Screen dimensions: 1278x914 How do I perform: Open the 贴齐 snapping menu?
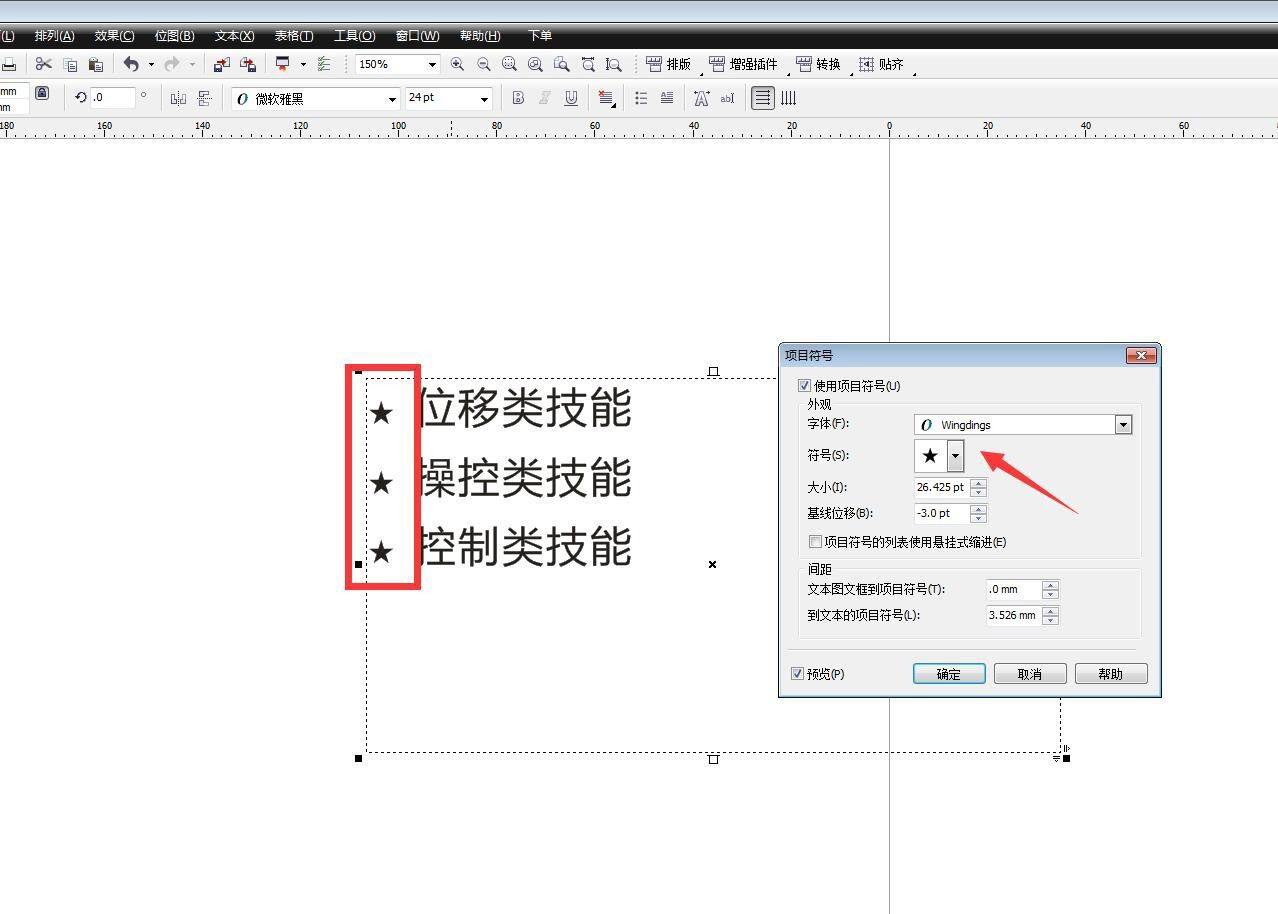[882, 64]
